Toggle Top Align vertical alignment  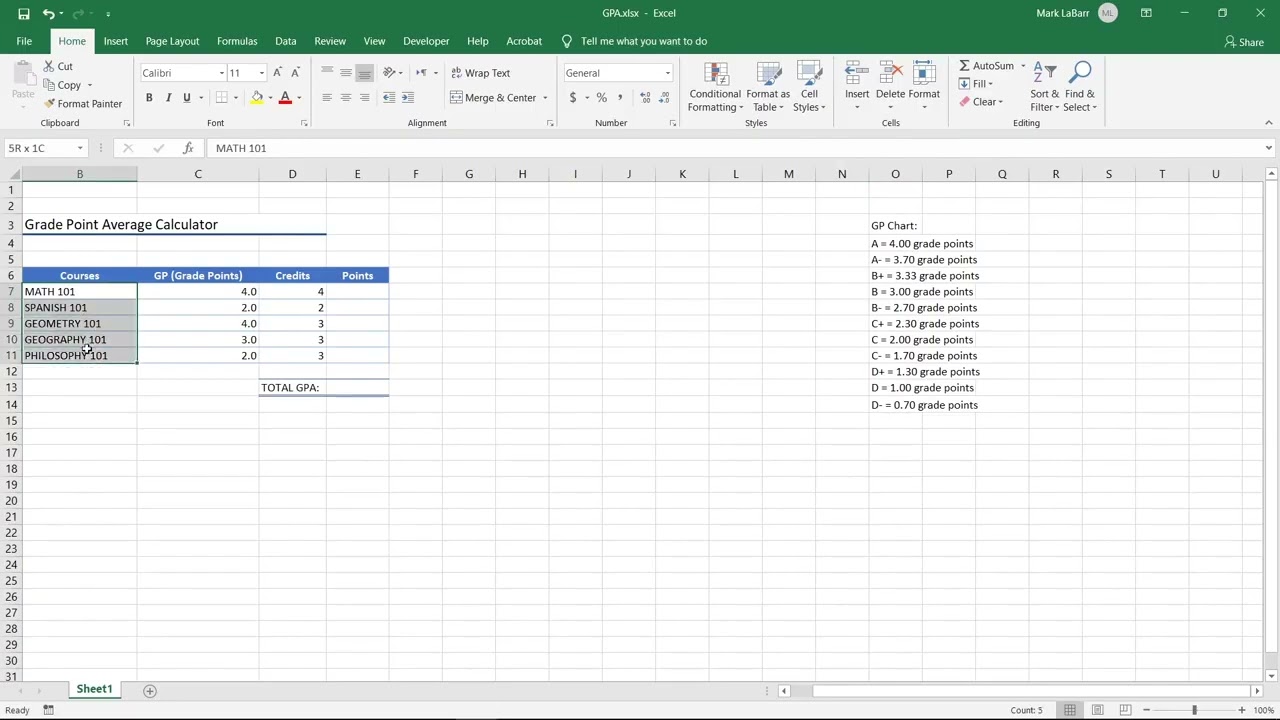[x=327, y=73]
